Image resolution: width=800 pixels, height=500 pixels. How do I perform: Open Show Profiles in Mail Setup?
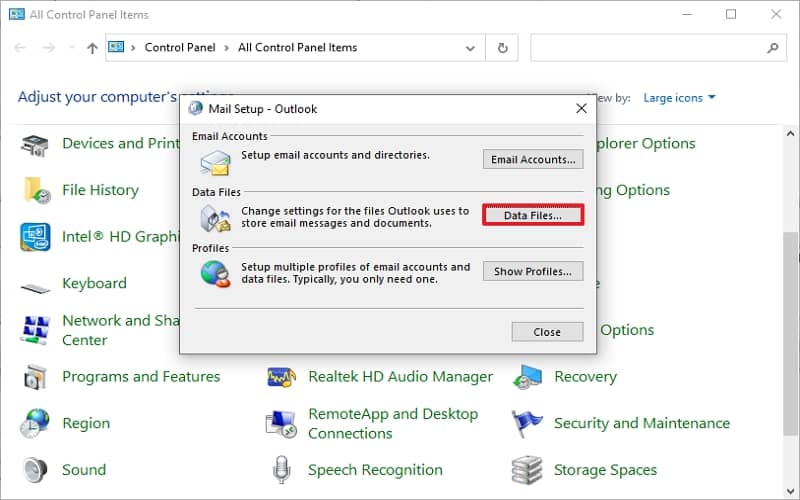(533, 271)
